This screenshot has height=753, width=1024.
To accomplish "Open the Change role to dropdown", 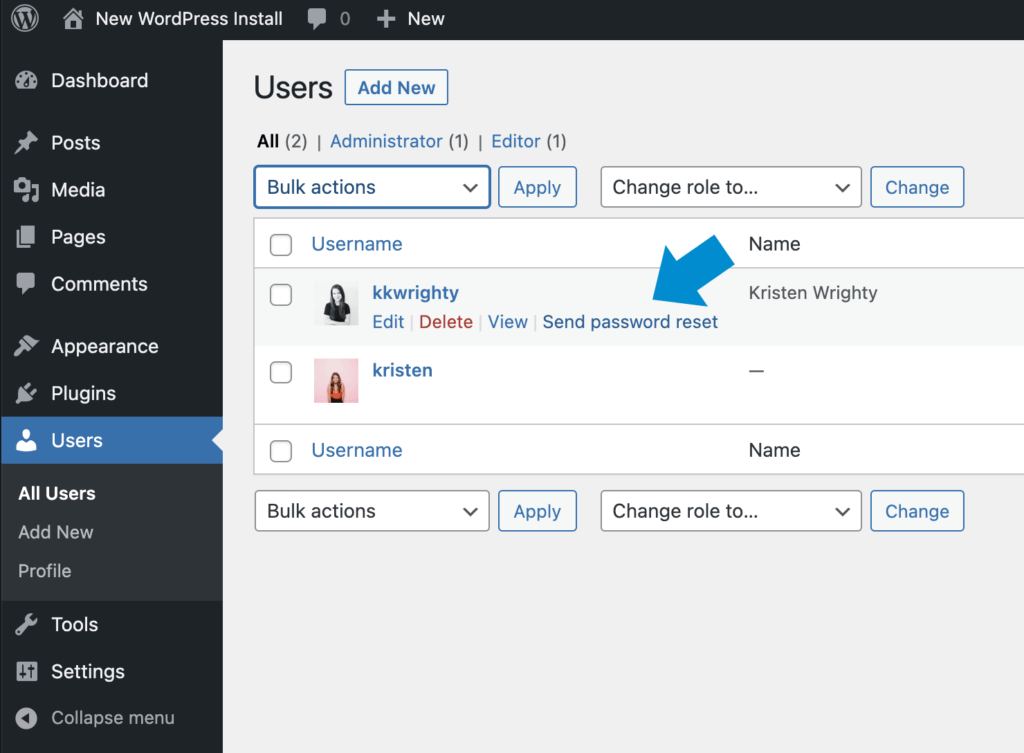I will pyautogui.click(x=730, y=187).
